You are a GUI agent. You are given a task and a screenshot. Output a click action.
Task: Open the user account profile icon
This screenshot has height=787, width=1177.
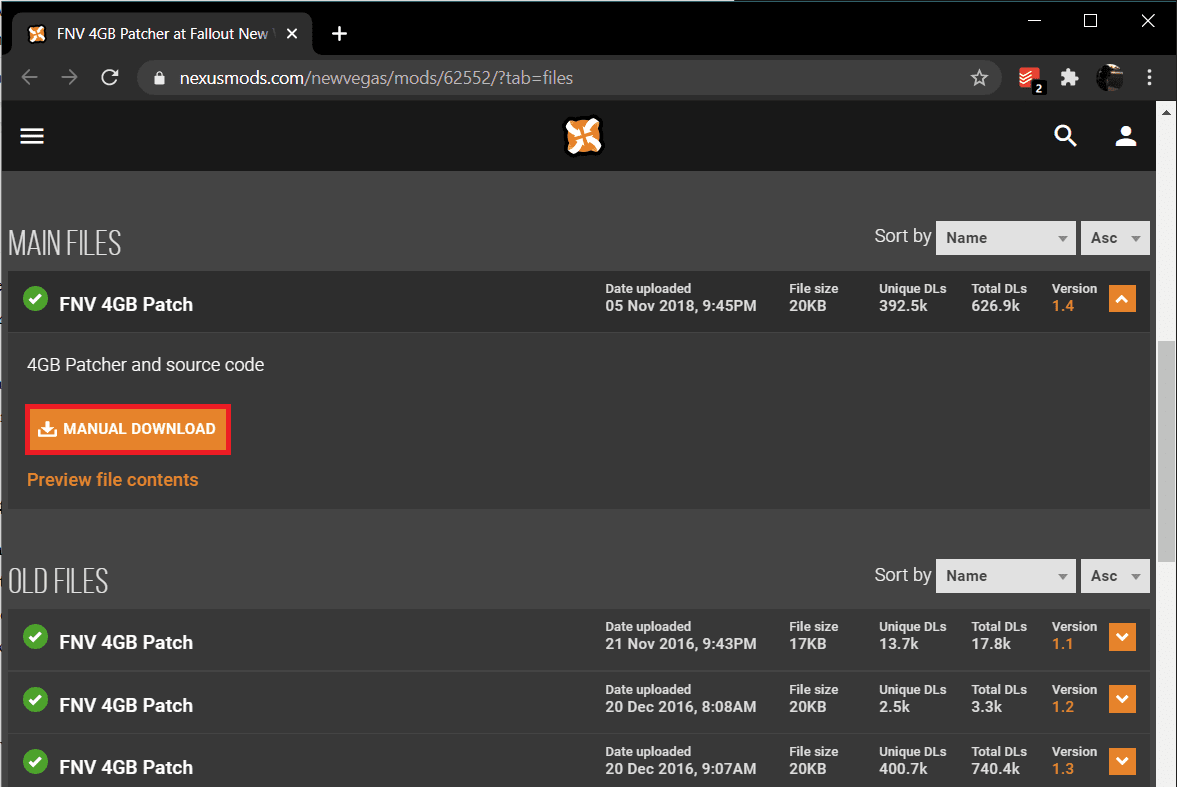pyautogui.click(x=1126, y=136)
